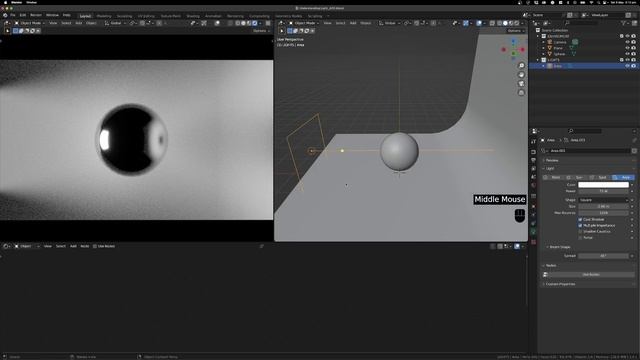Open editor type menu of the node editor

click(6, 246)
